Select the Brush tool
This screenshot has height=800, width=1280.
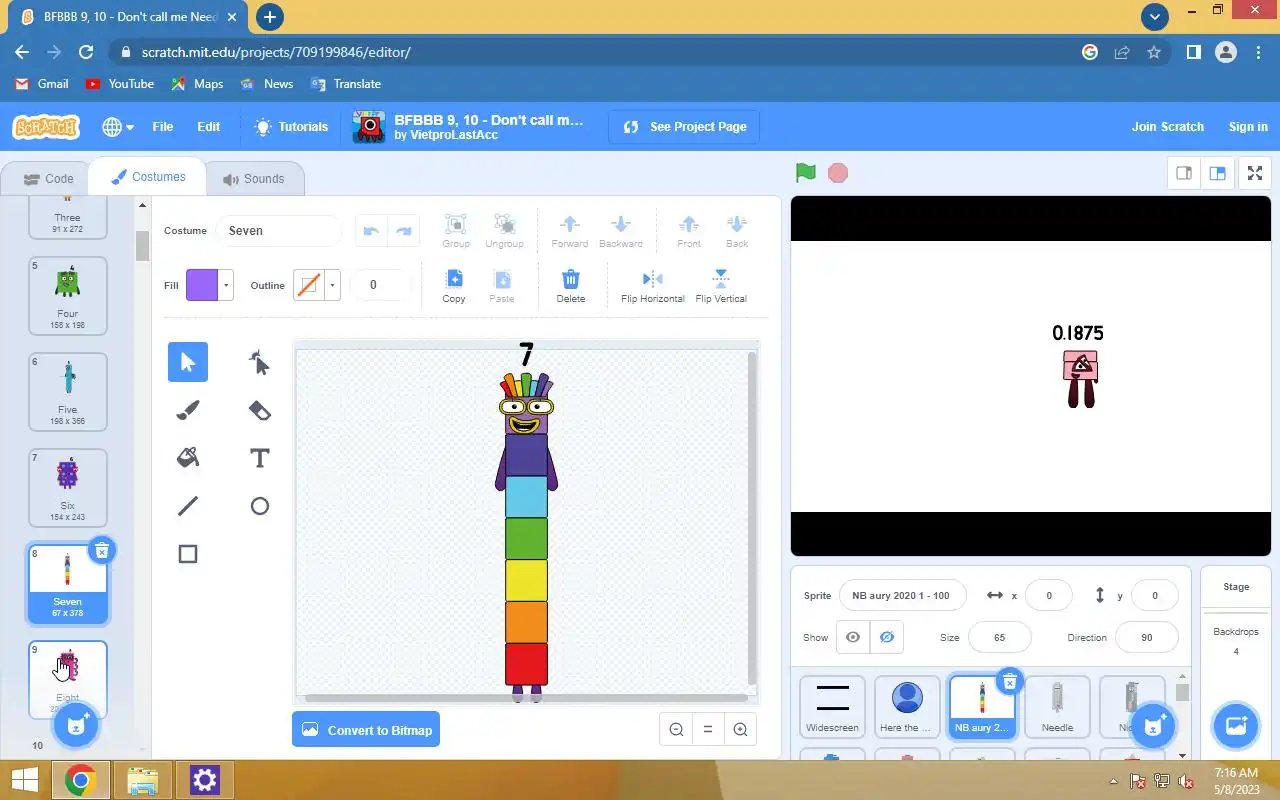click(188, 410)
